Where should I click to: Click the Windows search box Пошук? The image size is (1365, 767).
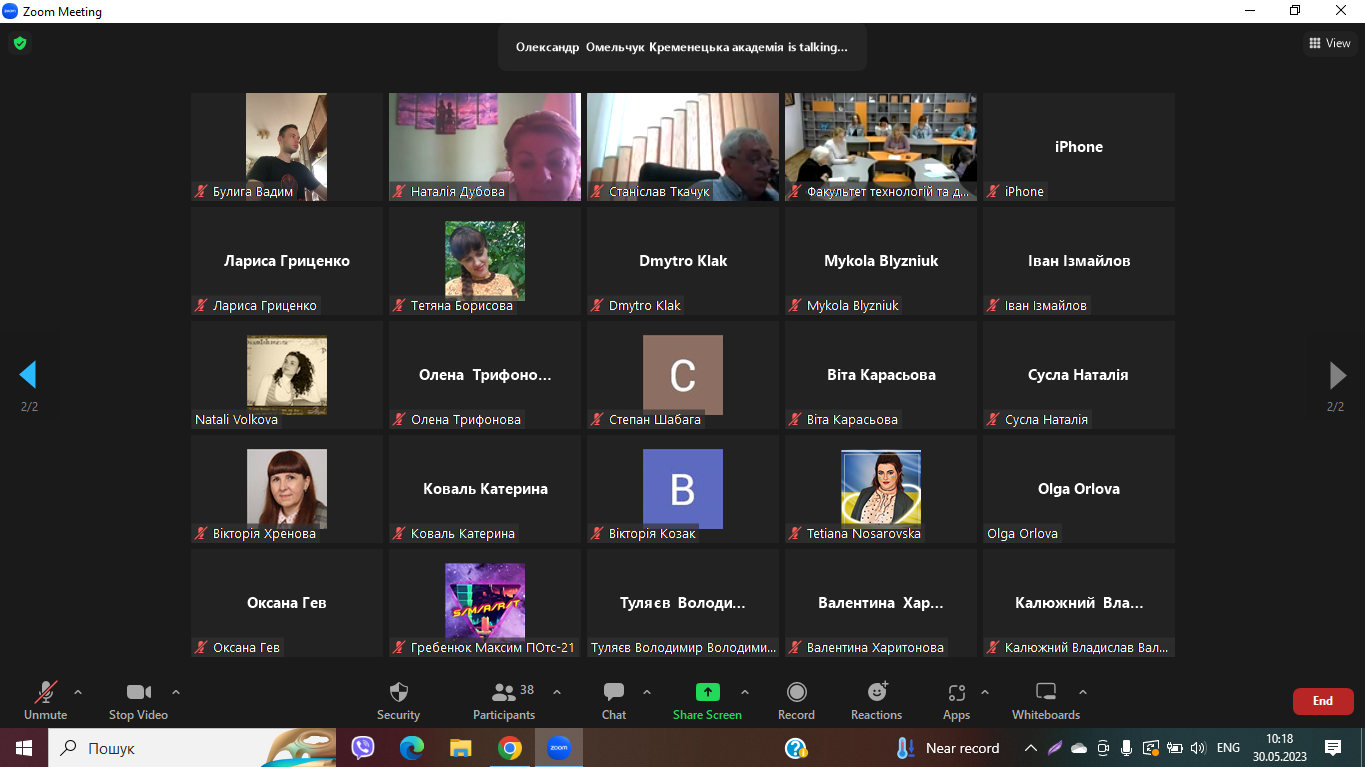[170, 748]
